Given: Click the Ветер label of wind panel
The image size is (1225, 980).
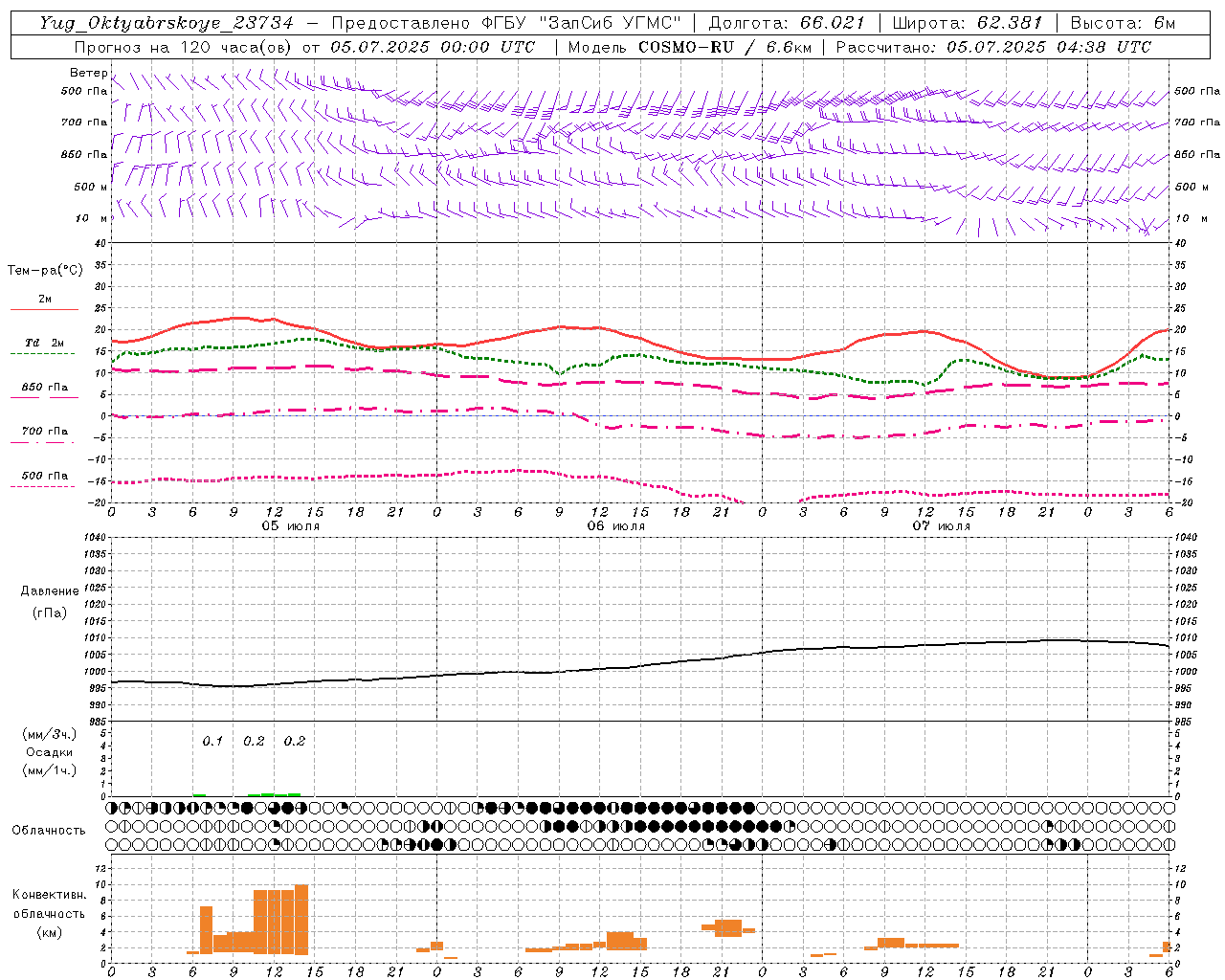Looking at the screenshot, I should (x=88, y=73).
